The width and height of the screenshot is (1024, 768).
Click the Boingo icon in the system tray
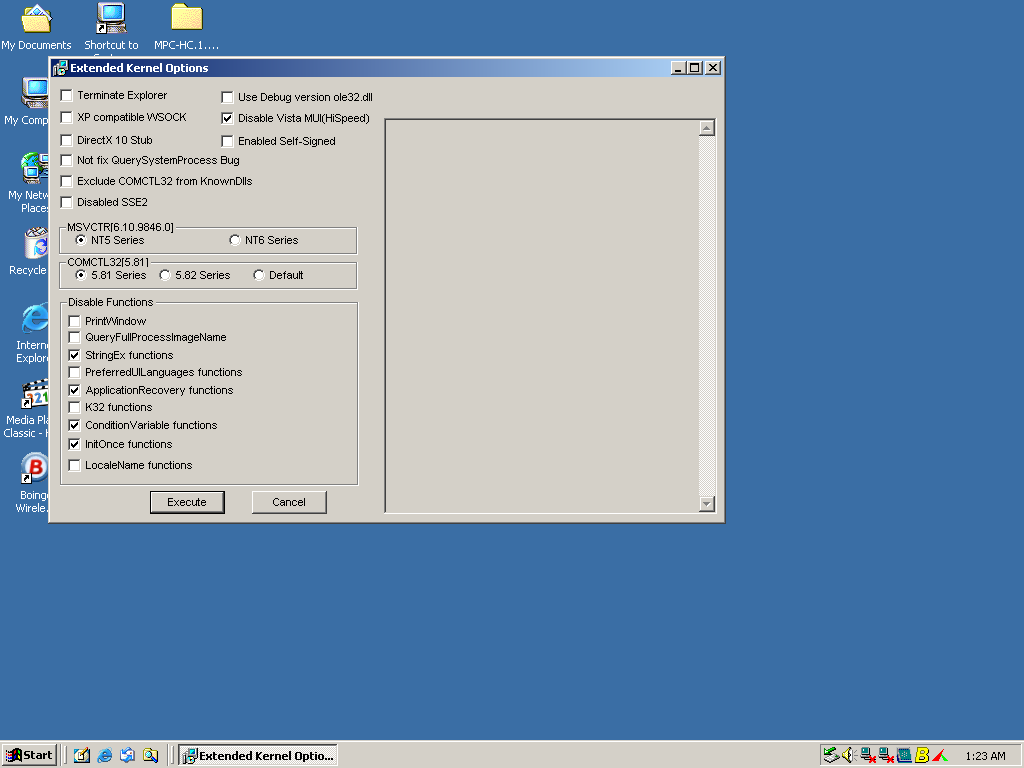(922, 755)
